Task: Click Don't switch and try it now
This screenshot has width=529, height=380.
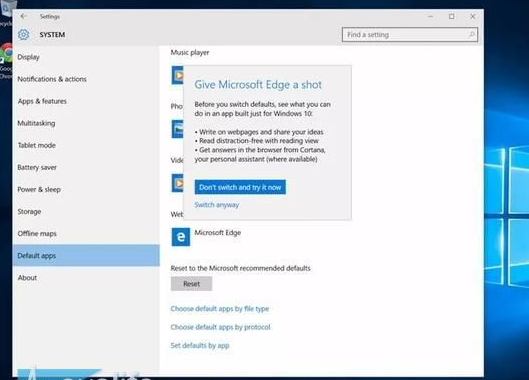Action: coord(240,187)
